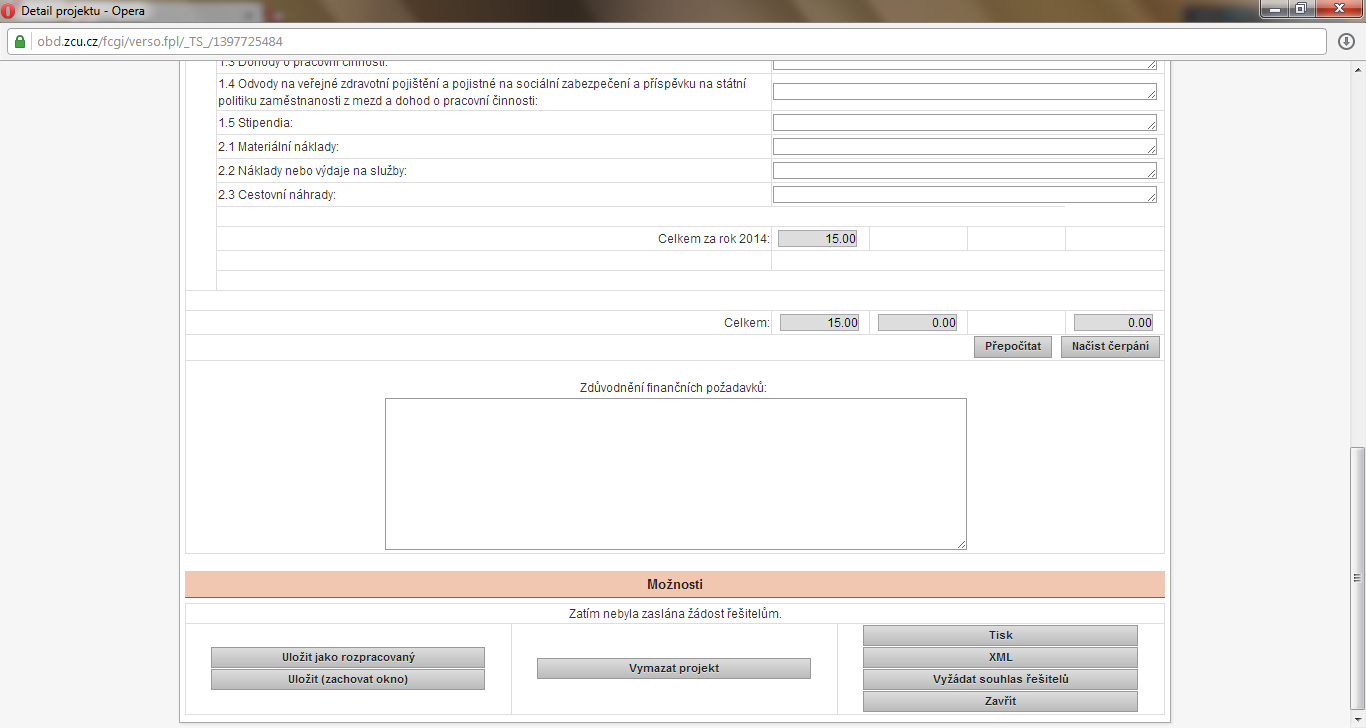Click the Opera logo icon in title bar
Screen dimensions: 1366x728
9,9
